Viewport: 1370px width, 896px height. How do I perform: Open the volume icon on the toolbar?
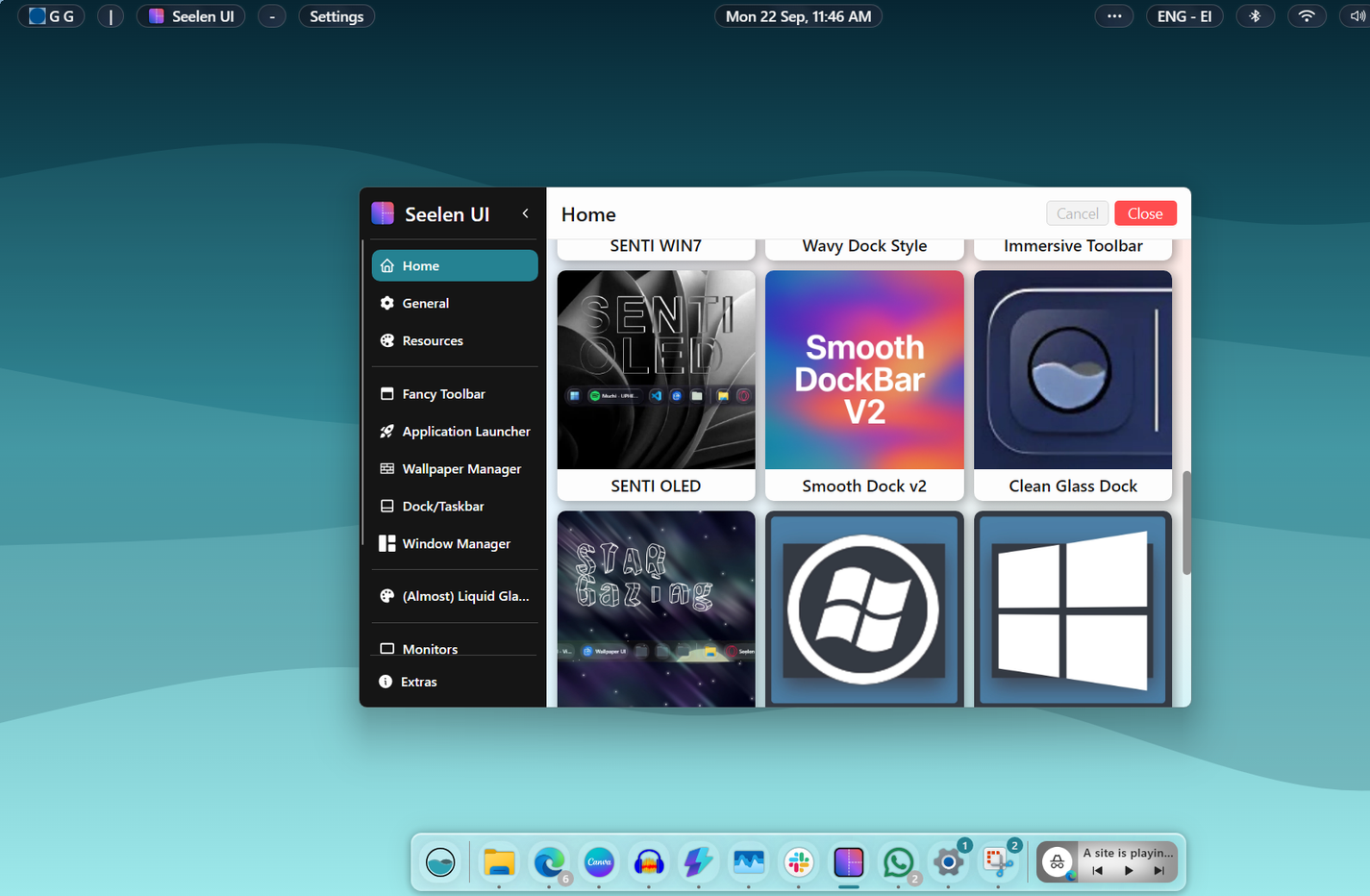[1358, 15]
